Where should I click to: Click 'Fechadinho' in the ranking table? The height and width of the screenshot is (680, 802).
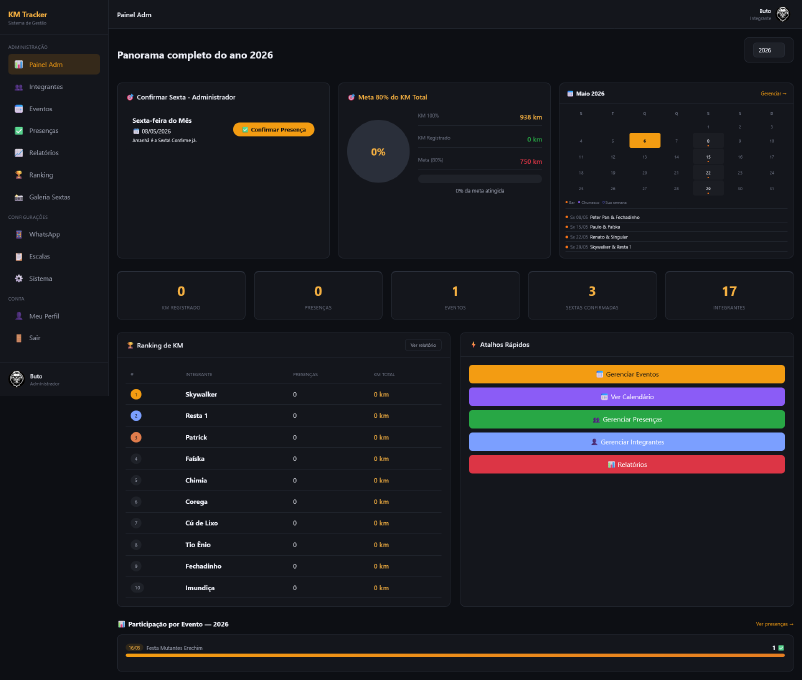click(x=204, y=566)
